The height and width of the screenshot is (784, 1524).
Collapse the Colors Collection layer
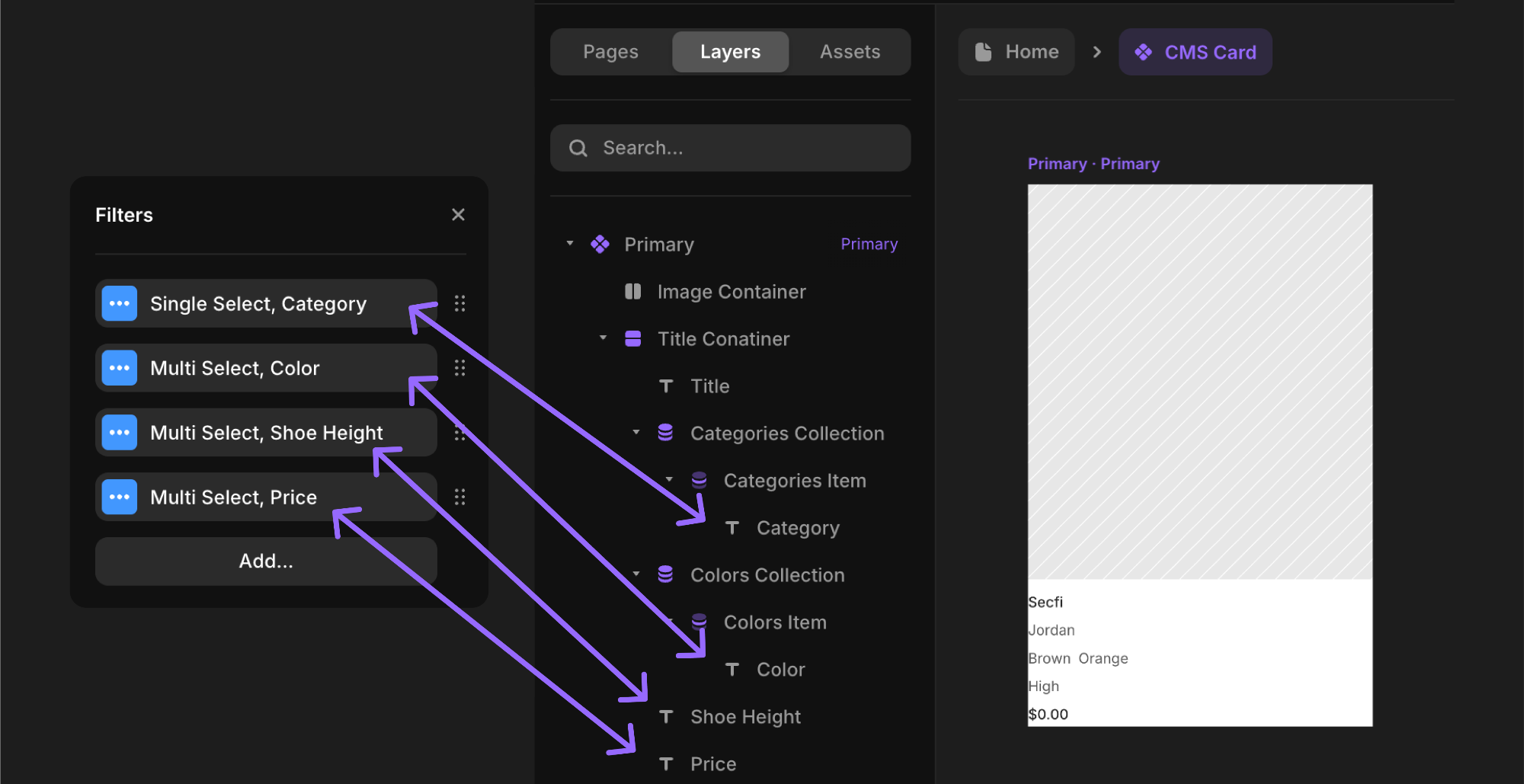(636, 574)
